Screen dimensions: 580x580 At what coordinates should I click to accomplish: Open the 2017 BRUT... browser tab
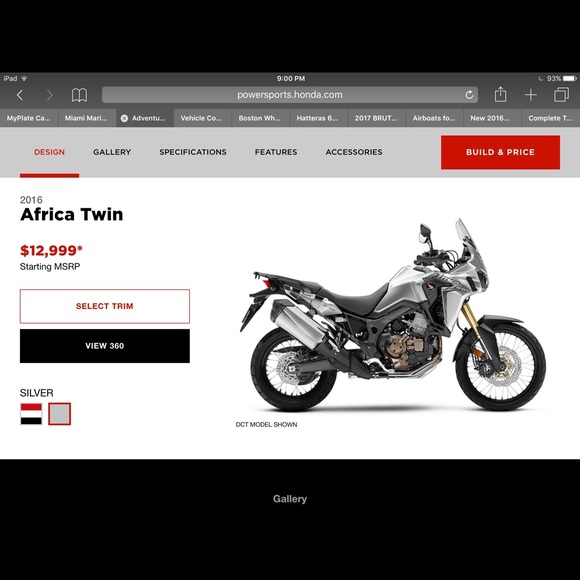point(375,118)
